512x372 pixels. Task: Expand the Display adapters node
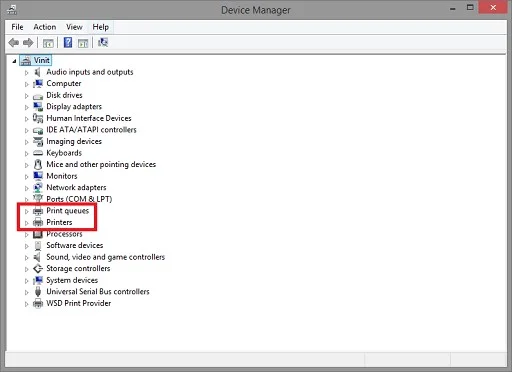pyautogui.click(x=27, y=107)
